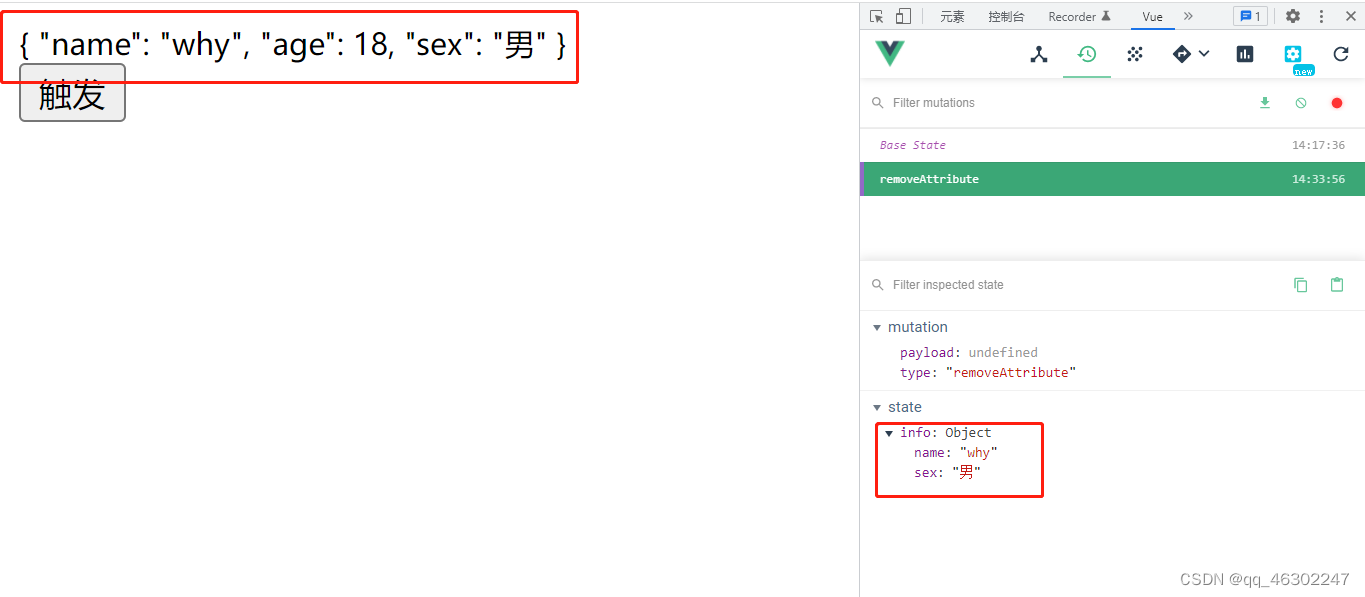Click the JSON info text on the page
1365x597 pixels.
click(x=293, y=44)
